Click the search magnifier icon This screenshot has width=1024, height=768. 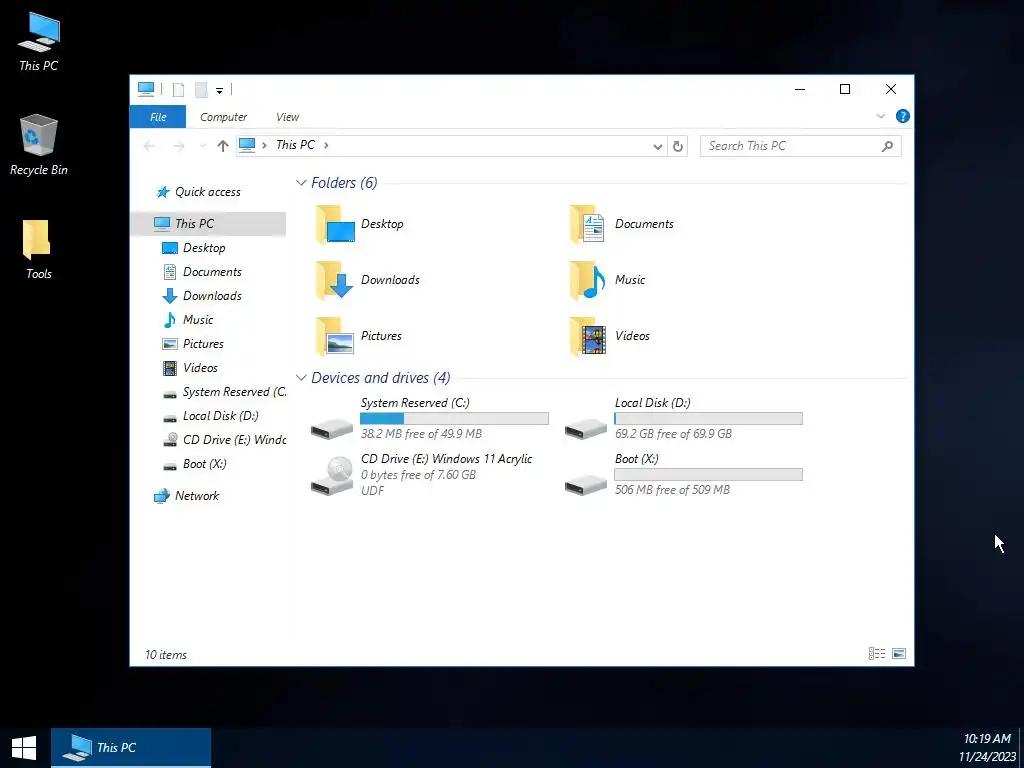pyautogui.click(x=887, y=146)
